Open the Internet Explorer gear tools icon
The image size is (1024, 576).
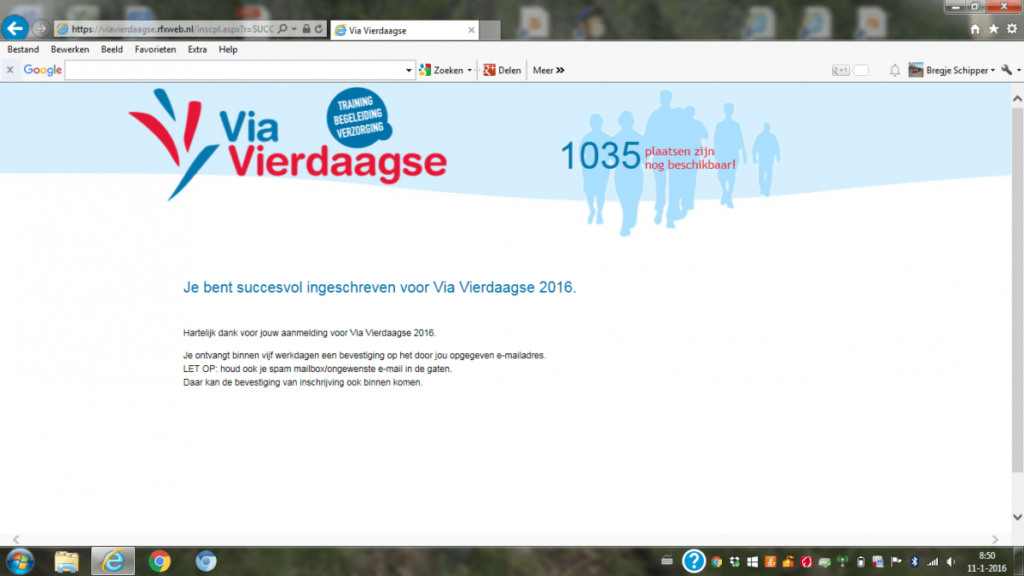[1011, 29]
